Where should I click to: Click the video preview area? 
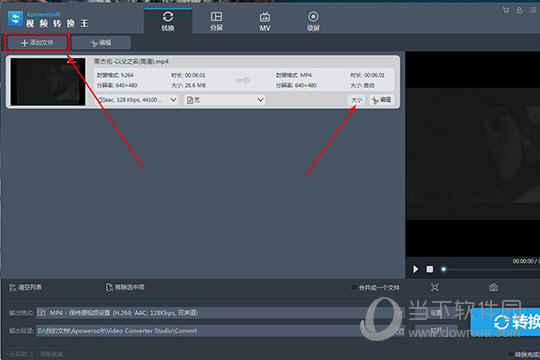pos(472,154)
